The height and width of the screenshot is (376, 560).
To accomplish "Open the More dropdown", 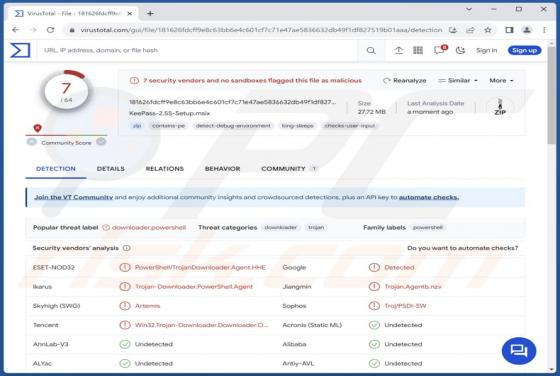I will tap(501, 80).
